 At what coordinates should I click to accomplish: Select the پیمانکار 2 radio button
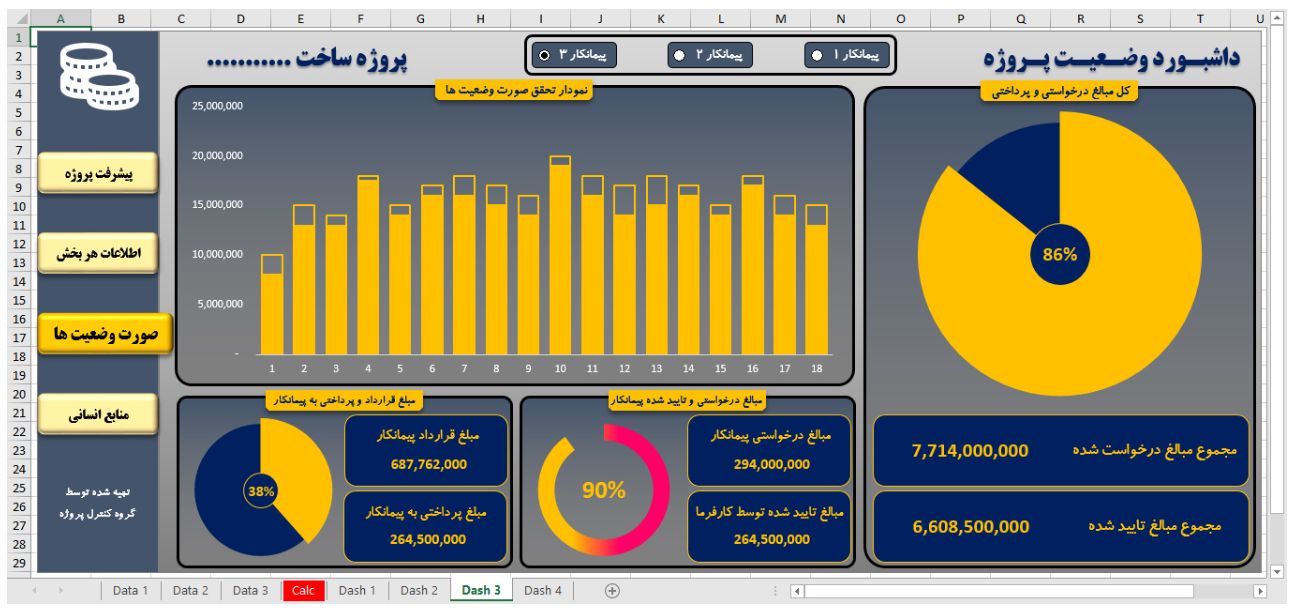680,56
